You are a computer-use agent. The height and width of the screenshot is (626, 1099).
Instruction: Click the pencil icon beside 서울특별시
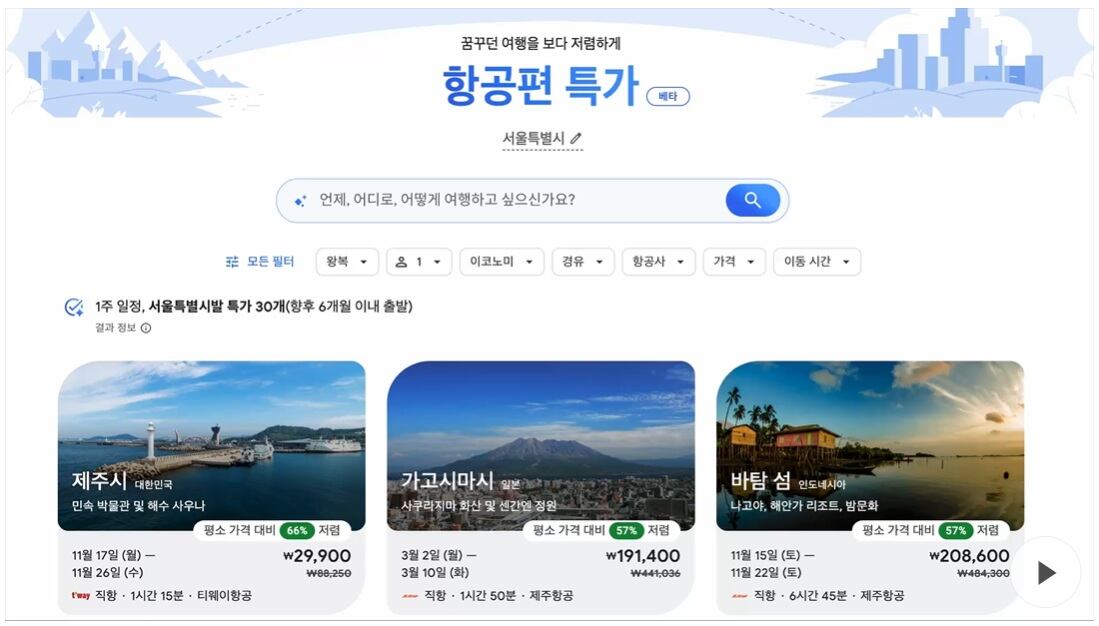[x=575, y=138]
